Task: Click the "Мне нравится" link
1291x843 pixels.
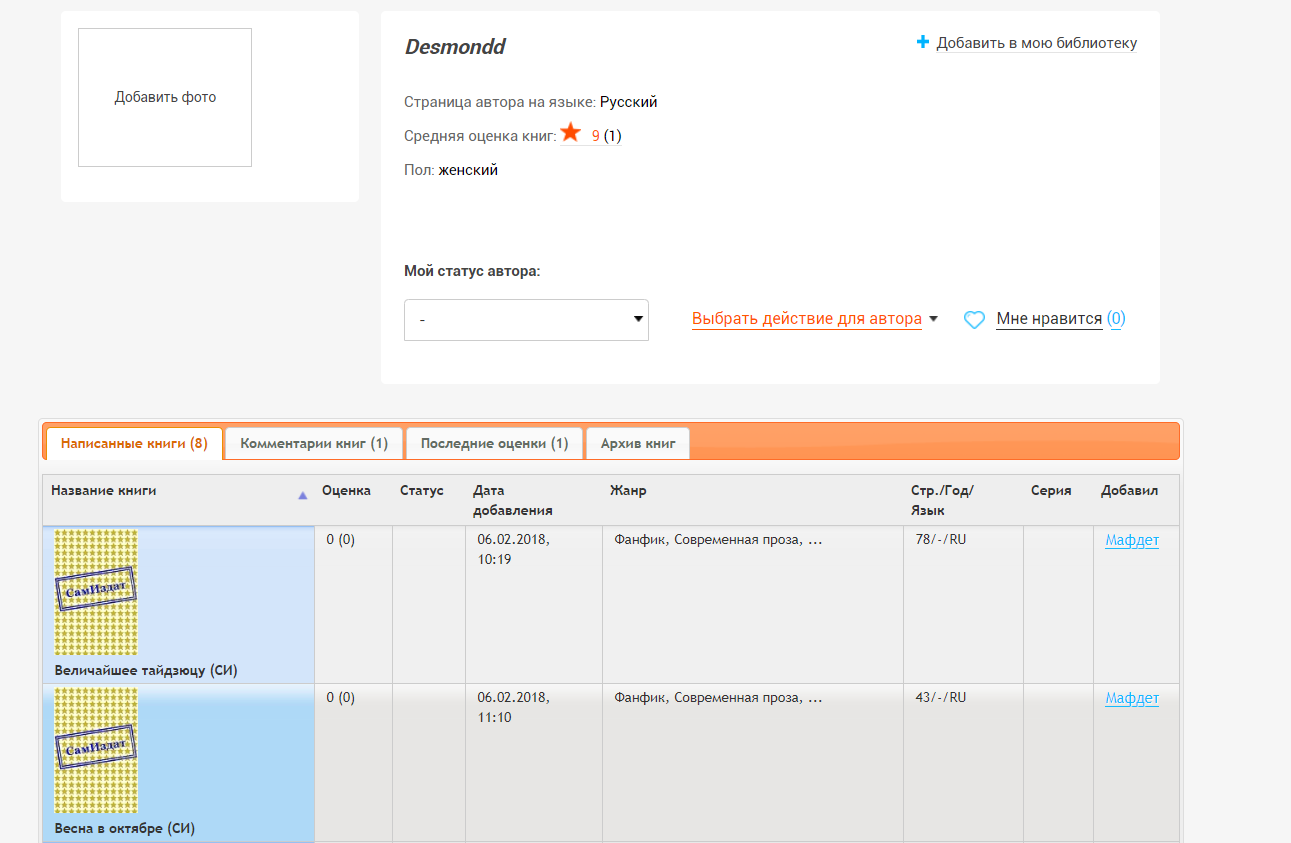Action: (x=1049, y=319)
